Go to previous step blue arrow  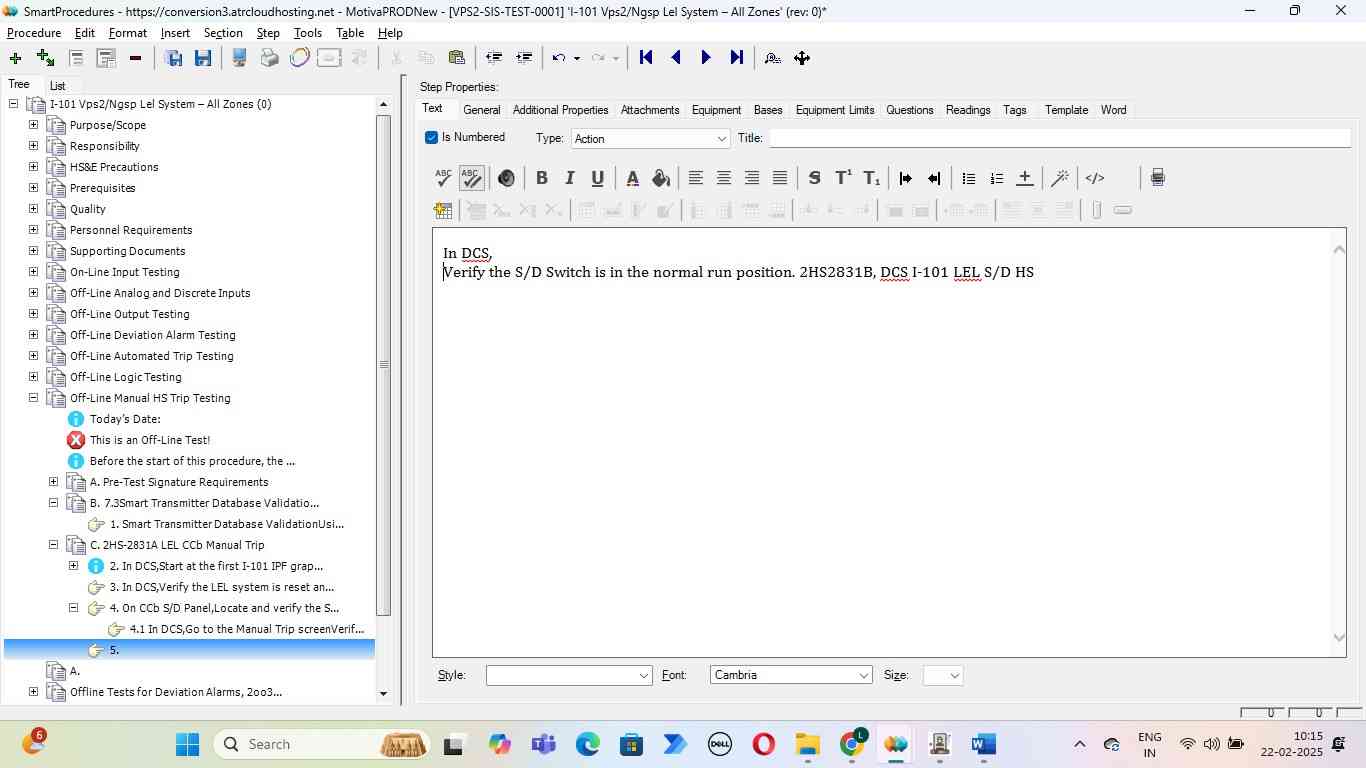coord(676,58)
